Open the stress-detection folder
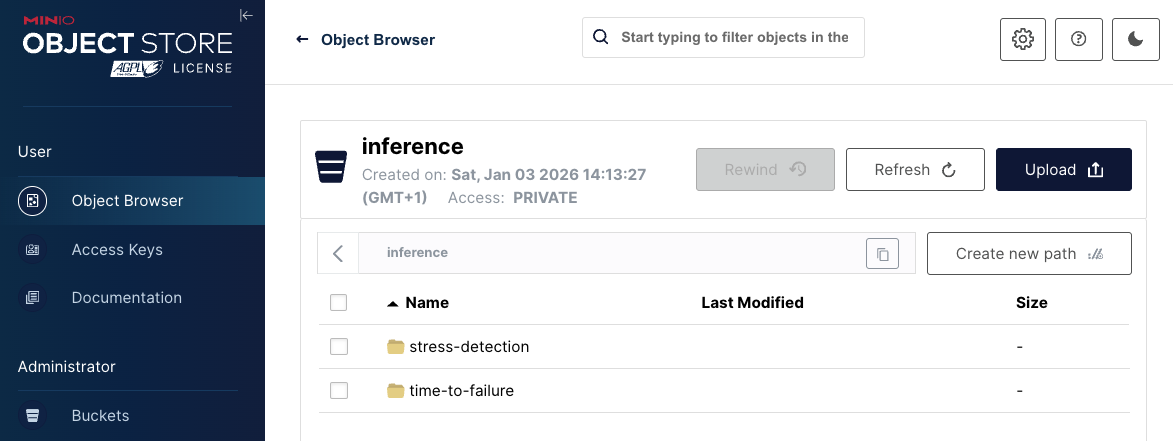The height and width of the screenshot is (441, 1173). tap(468, 347)
